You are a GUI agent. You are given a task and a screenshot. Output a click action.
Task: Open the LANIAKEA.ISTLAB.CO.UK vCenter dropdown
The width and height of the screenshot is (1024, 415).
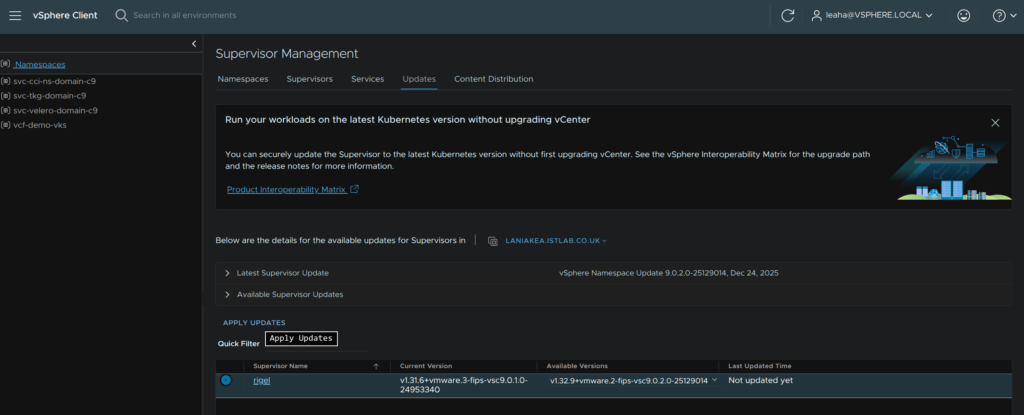[x=556, y=240]
